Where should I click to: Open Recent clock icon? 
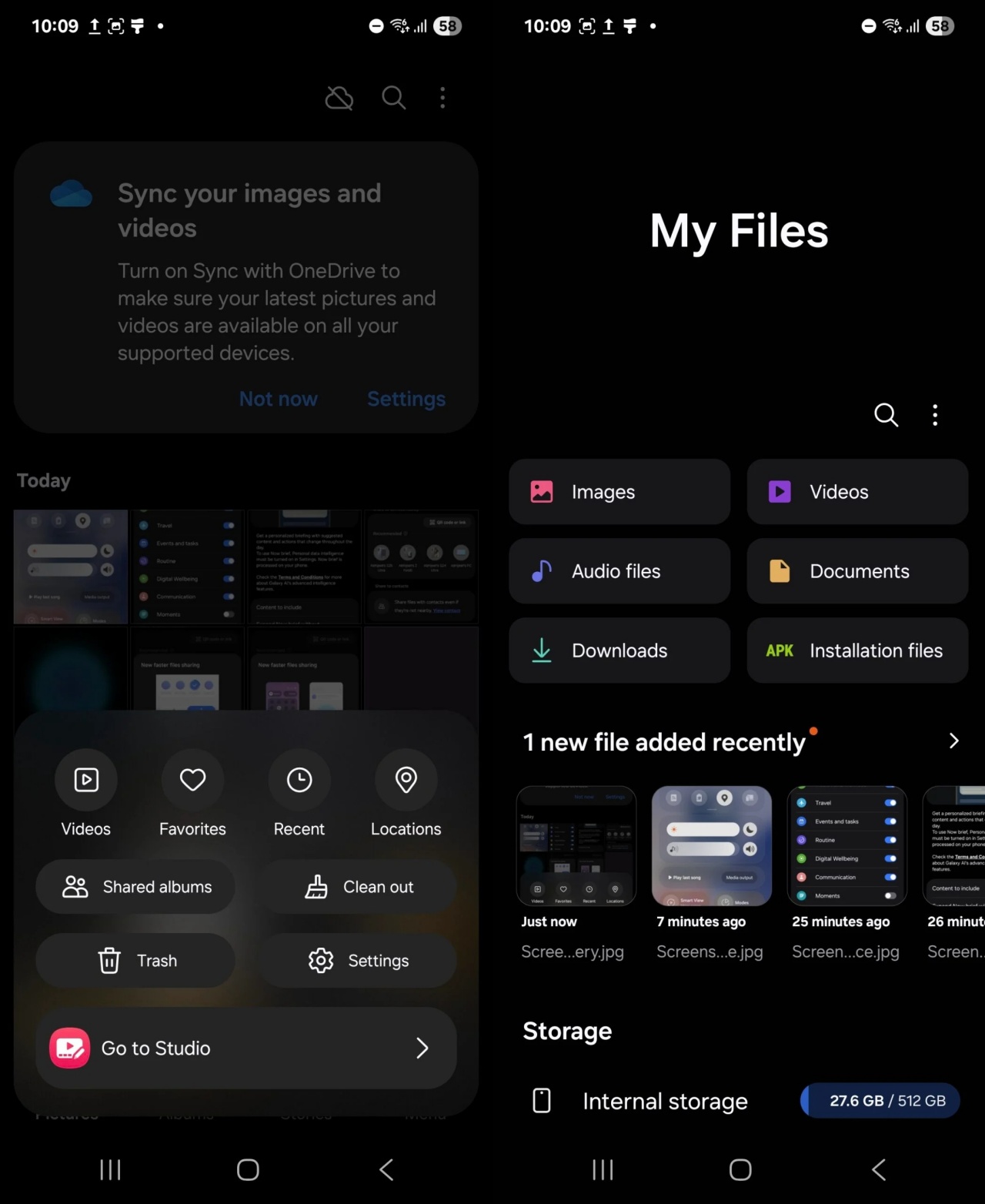299,781
